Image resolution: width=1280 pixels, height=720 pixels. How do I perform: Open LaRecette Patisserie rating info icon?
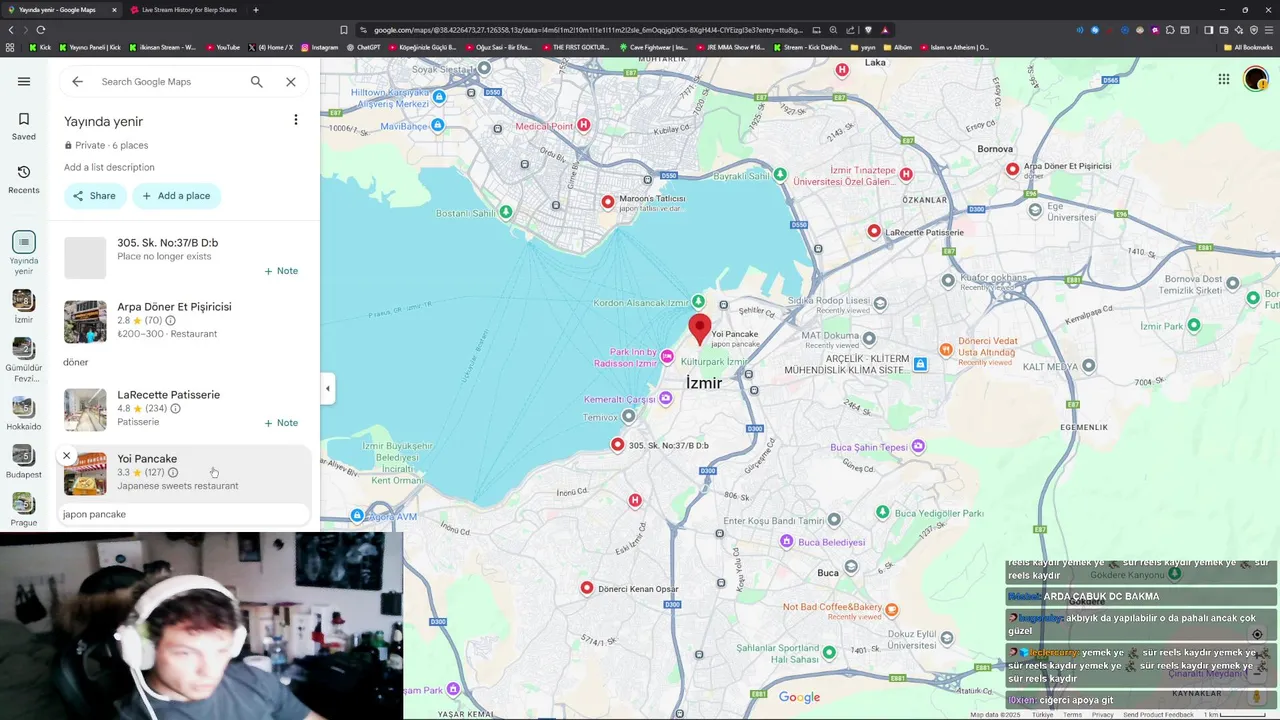click(x=175, y=409)
